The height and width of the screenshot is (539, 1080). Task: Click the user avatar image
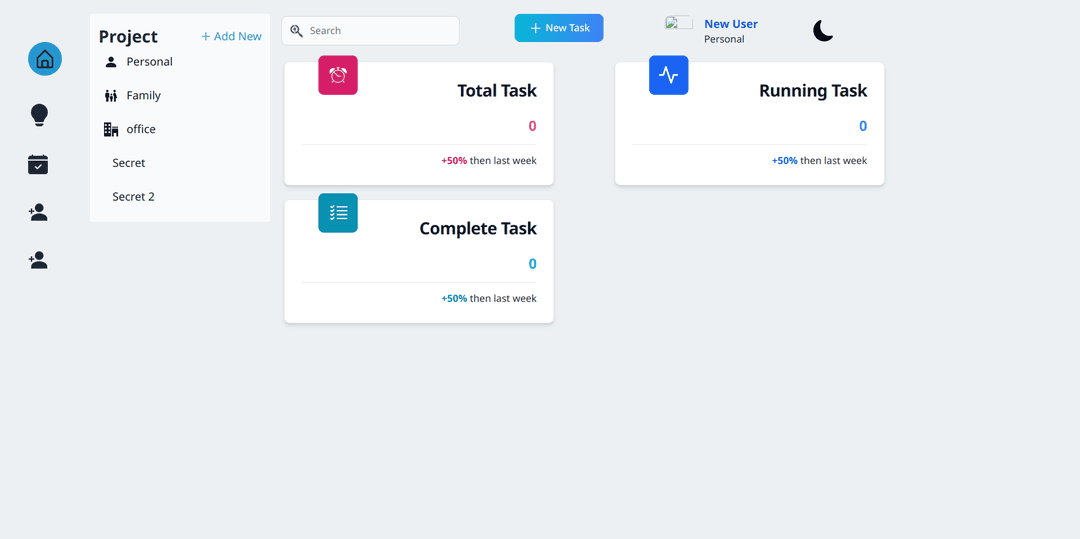(x=679, y=23)
